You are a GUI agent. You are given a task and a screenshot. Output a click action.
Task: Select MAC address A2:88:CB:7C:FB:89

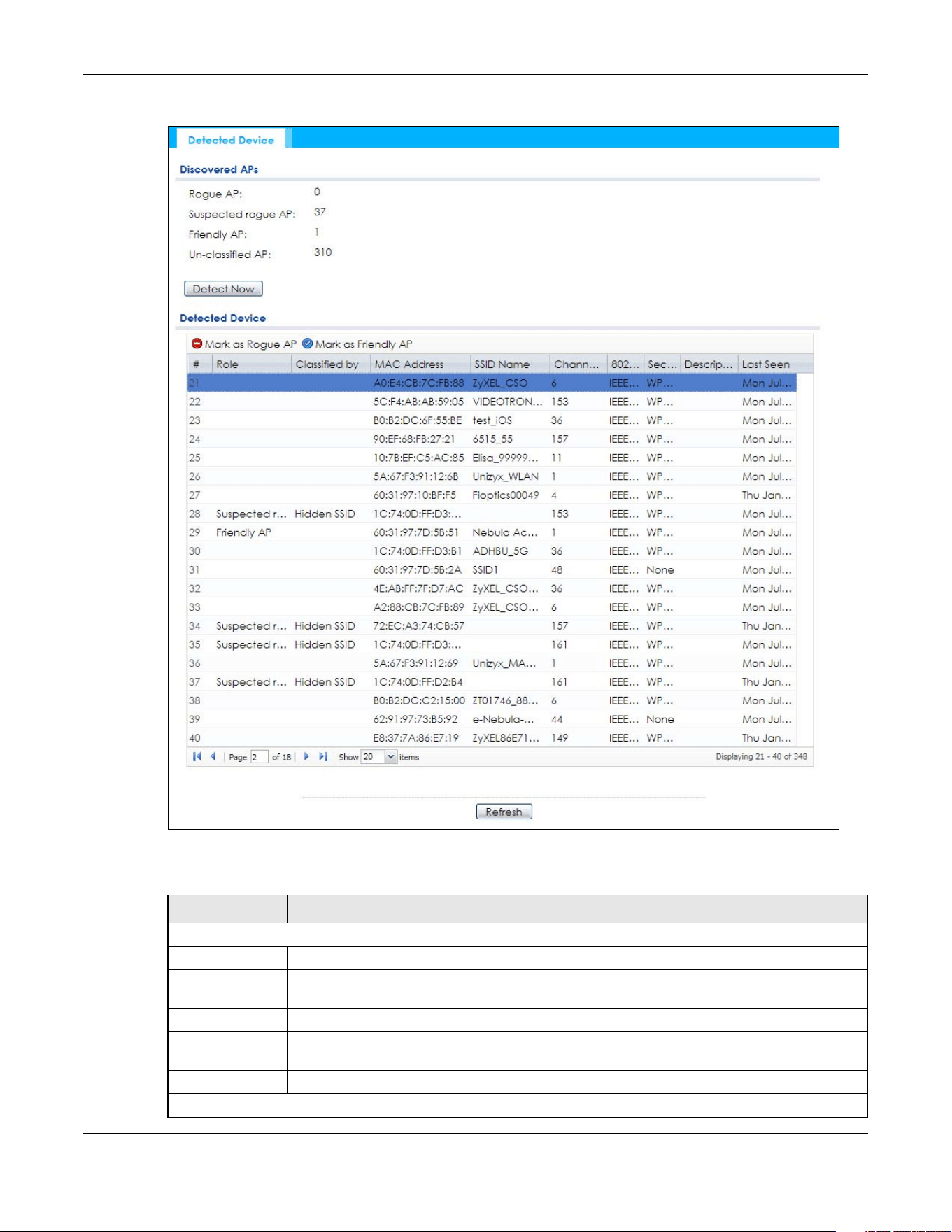point(418,607)
